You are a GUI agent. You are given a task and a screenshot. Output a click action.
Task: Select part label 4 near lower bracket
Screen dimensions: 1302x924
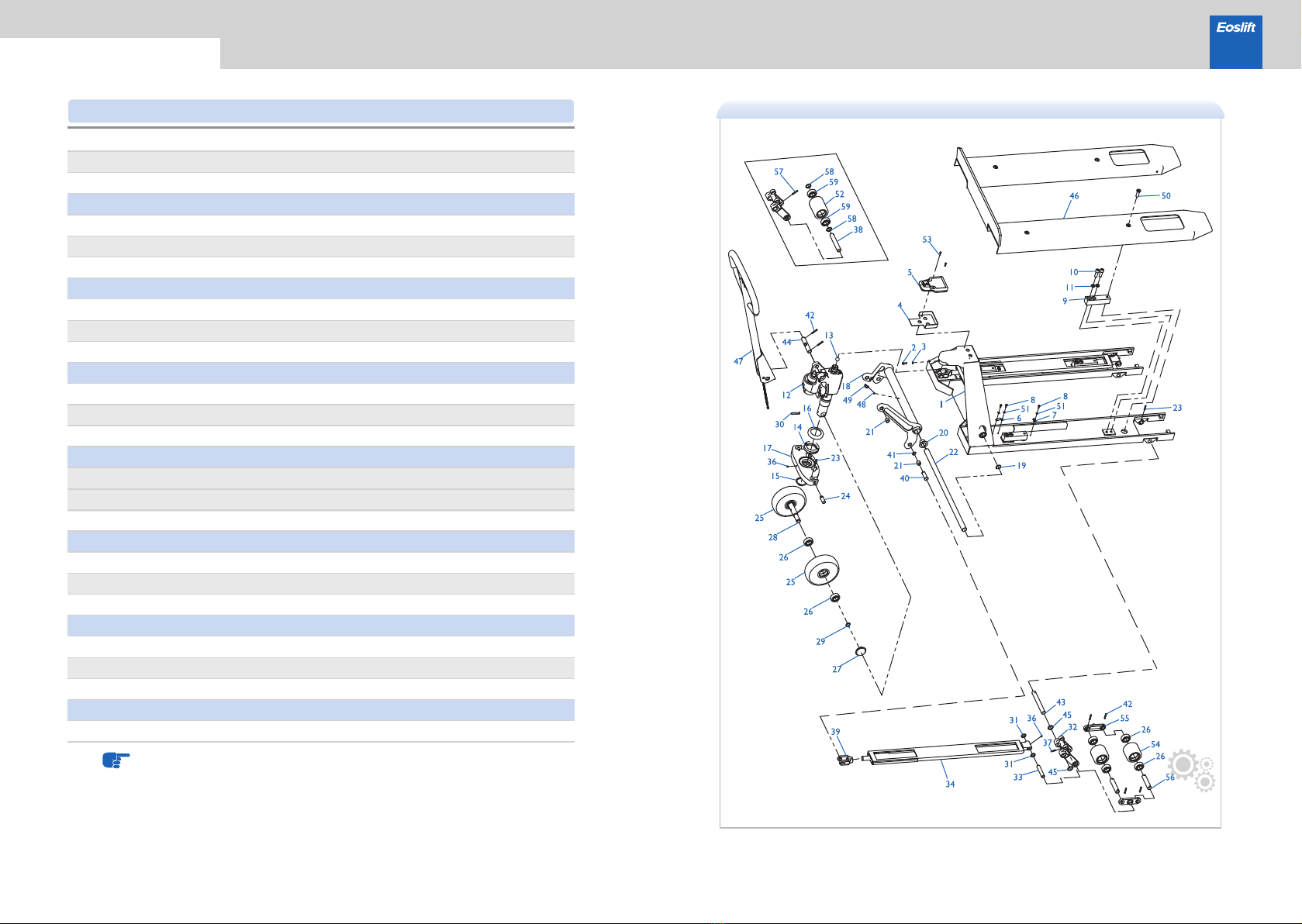click(900, 306)
